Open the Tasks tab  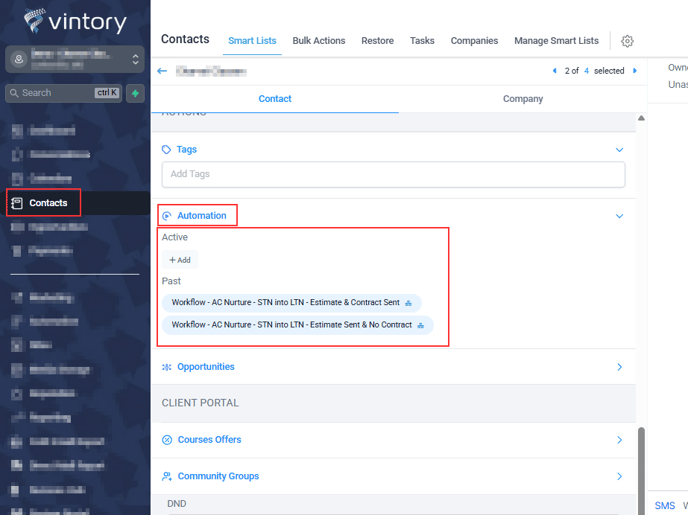[x=422, y=41]
